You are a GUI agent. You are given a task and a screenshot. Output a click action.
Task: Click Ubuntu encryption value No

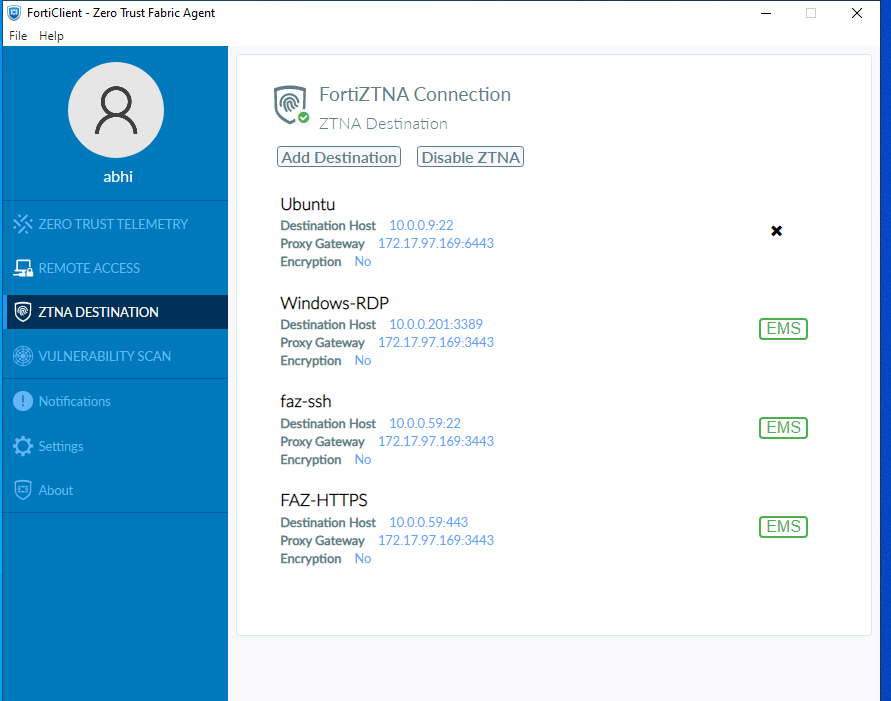[363, 261]
